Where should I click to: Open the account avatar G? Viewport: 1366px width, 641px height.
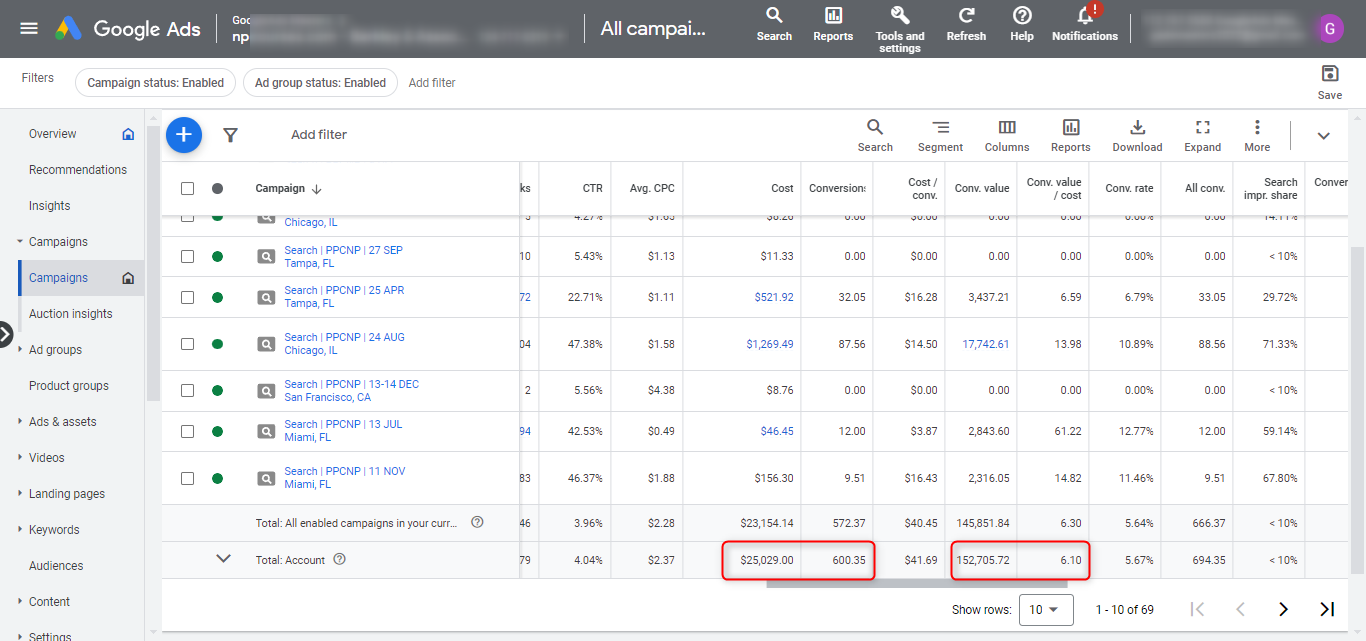tap(1329, 28)
